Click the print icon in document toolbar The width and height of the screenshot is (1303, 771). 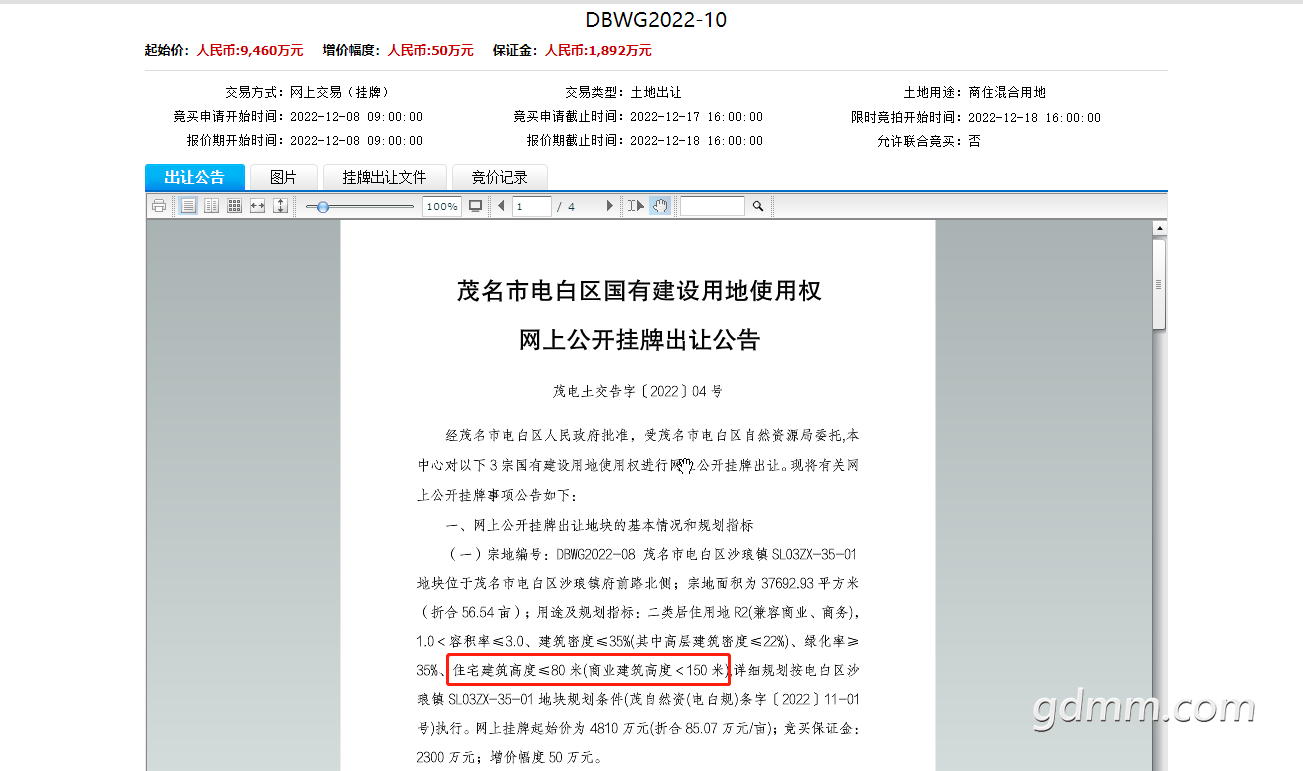(x=158, y=206)
